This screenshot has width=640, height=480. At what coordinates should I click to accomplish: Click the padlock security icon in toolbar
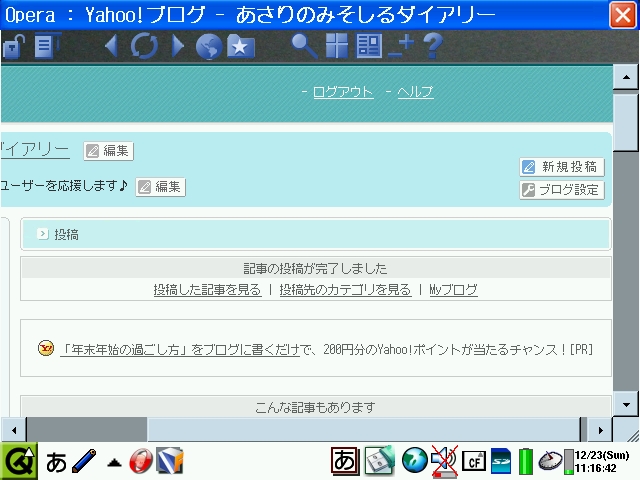pos(13,46)
